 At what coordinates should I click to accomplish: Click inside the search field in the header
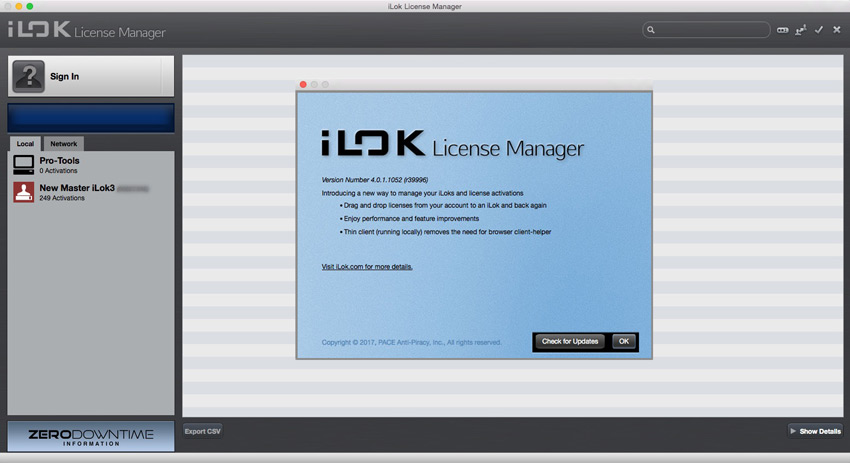coord(706,30)
